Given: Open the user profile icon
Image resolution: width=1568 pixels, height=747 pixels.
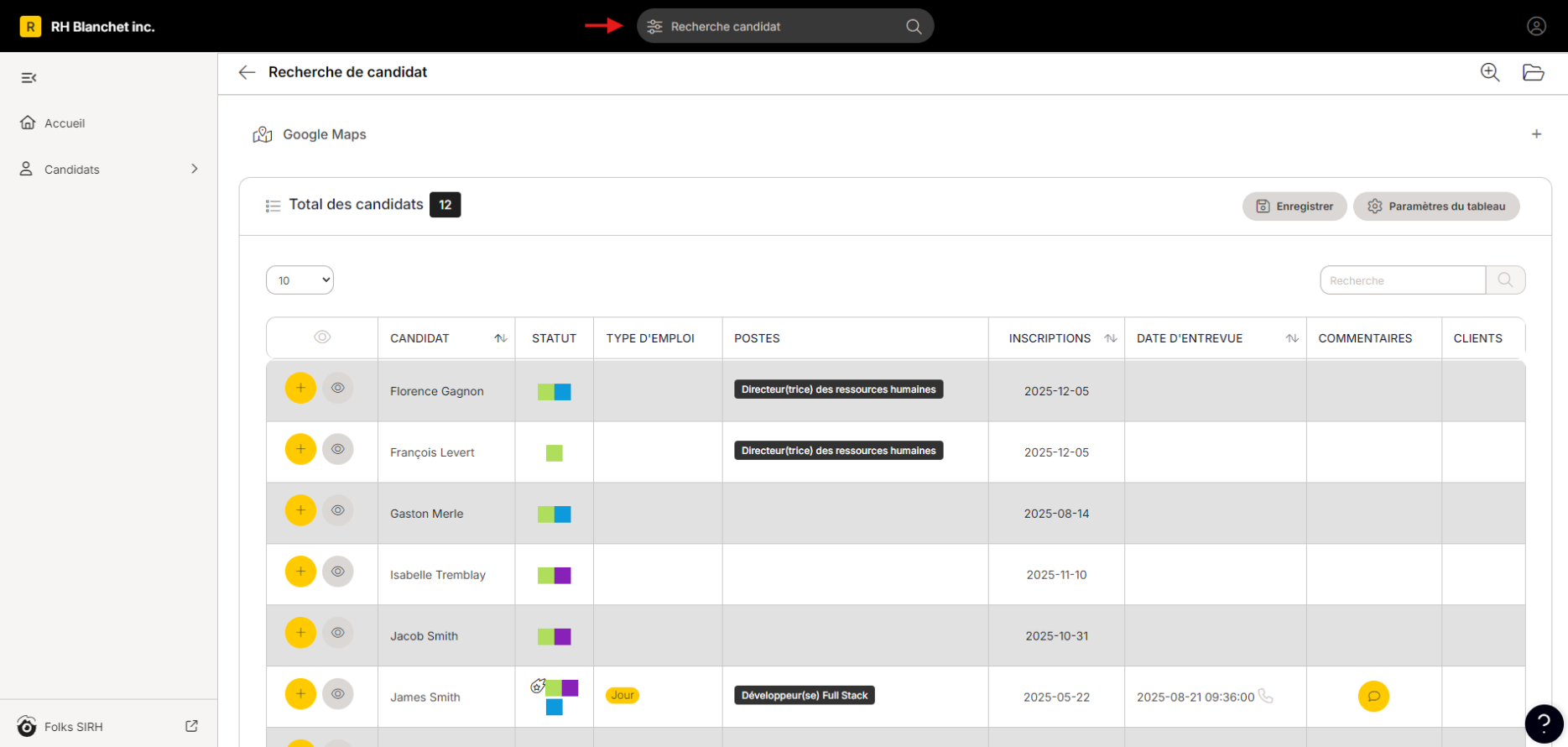Looking at the screenshot, I should [x=1536, y=26].
